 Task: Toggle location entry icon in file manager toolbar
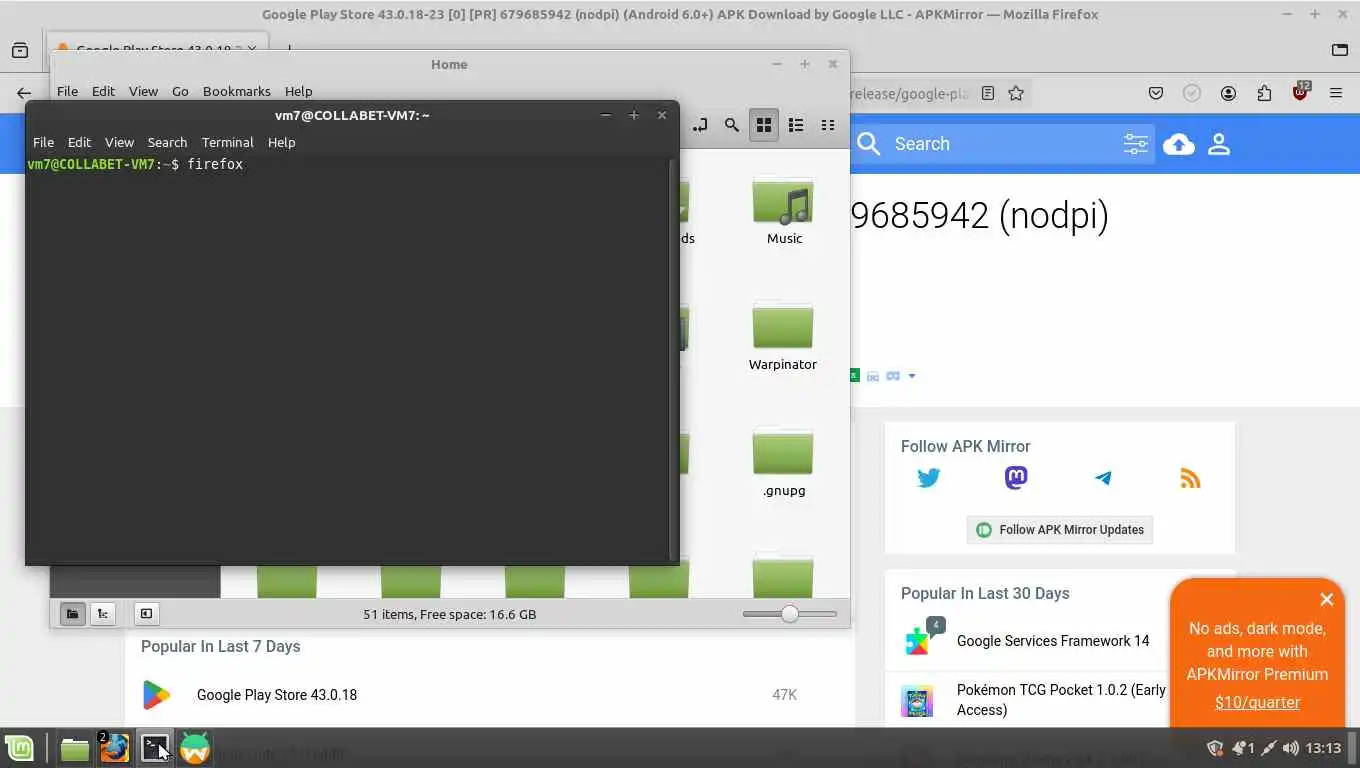(x=700, y=125)
